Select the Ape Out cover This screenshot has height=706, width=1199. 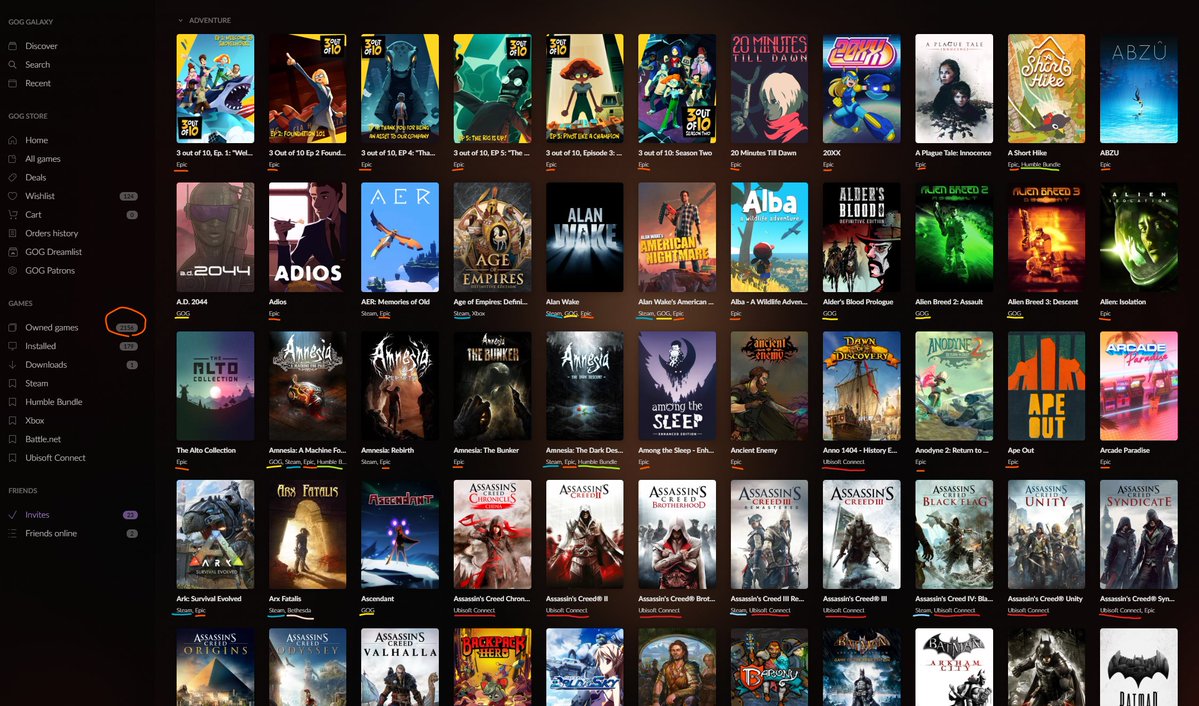point(1046,386)
